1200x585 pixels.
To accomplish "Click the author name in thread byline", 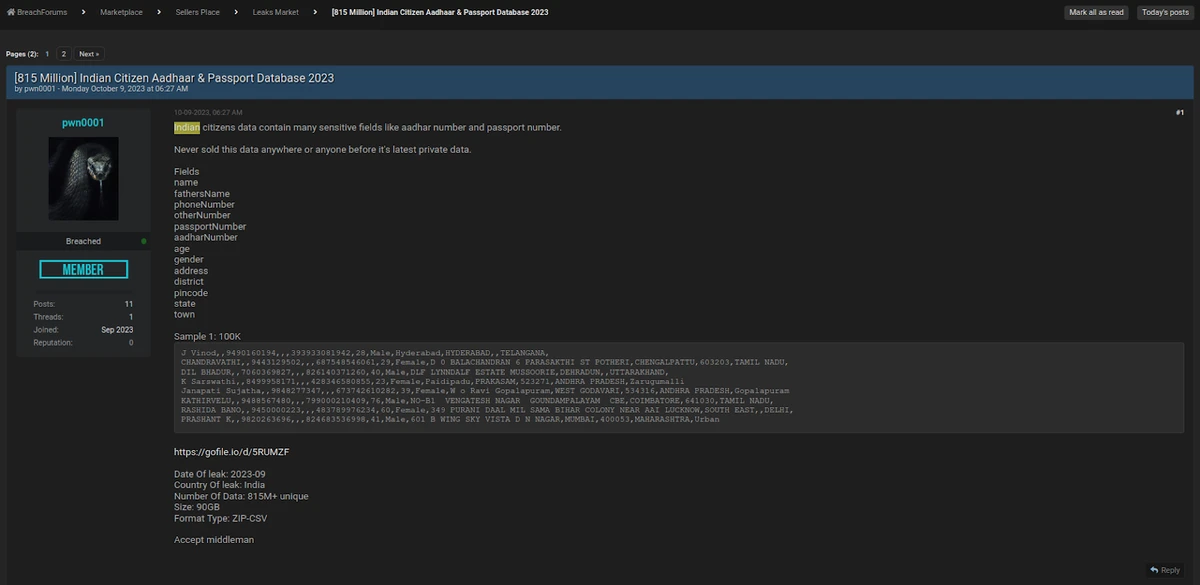I will [40, 89].
